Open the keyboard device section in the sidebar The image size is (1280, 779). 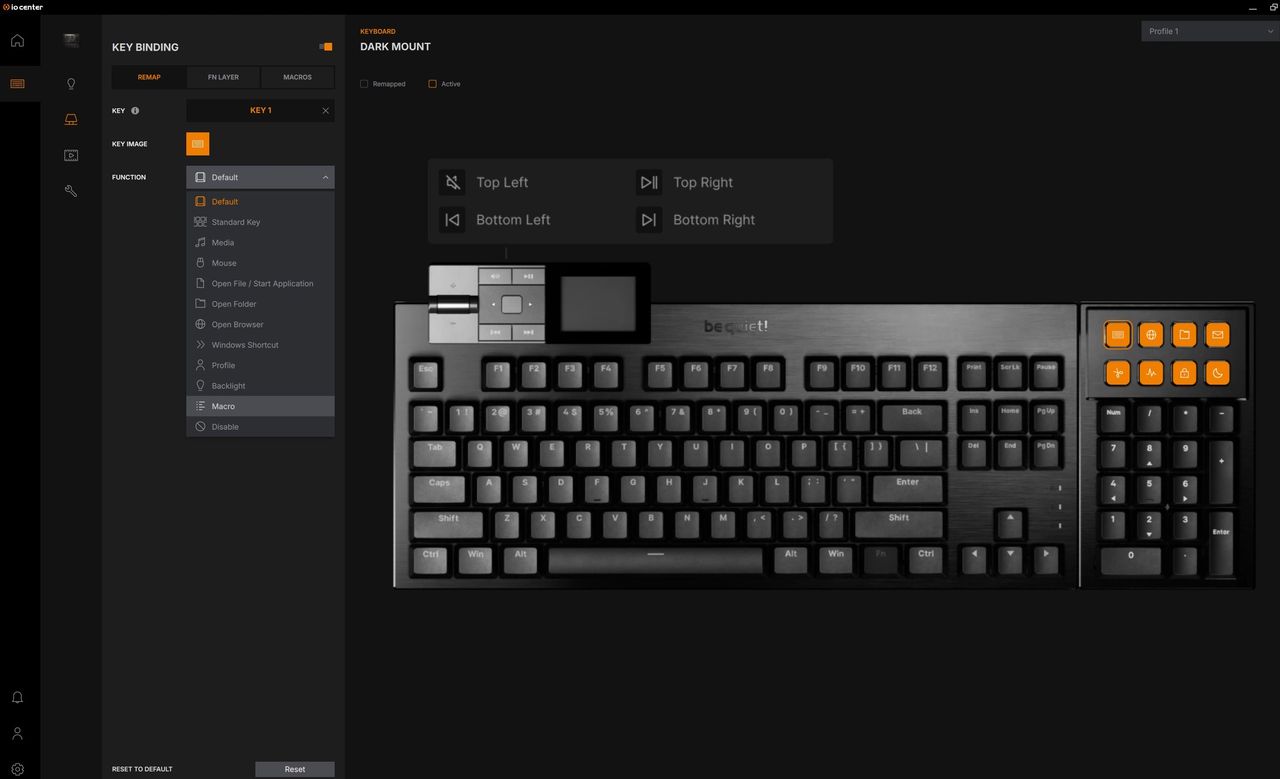(17, 84)
